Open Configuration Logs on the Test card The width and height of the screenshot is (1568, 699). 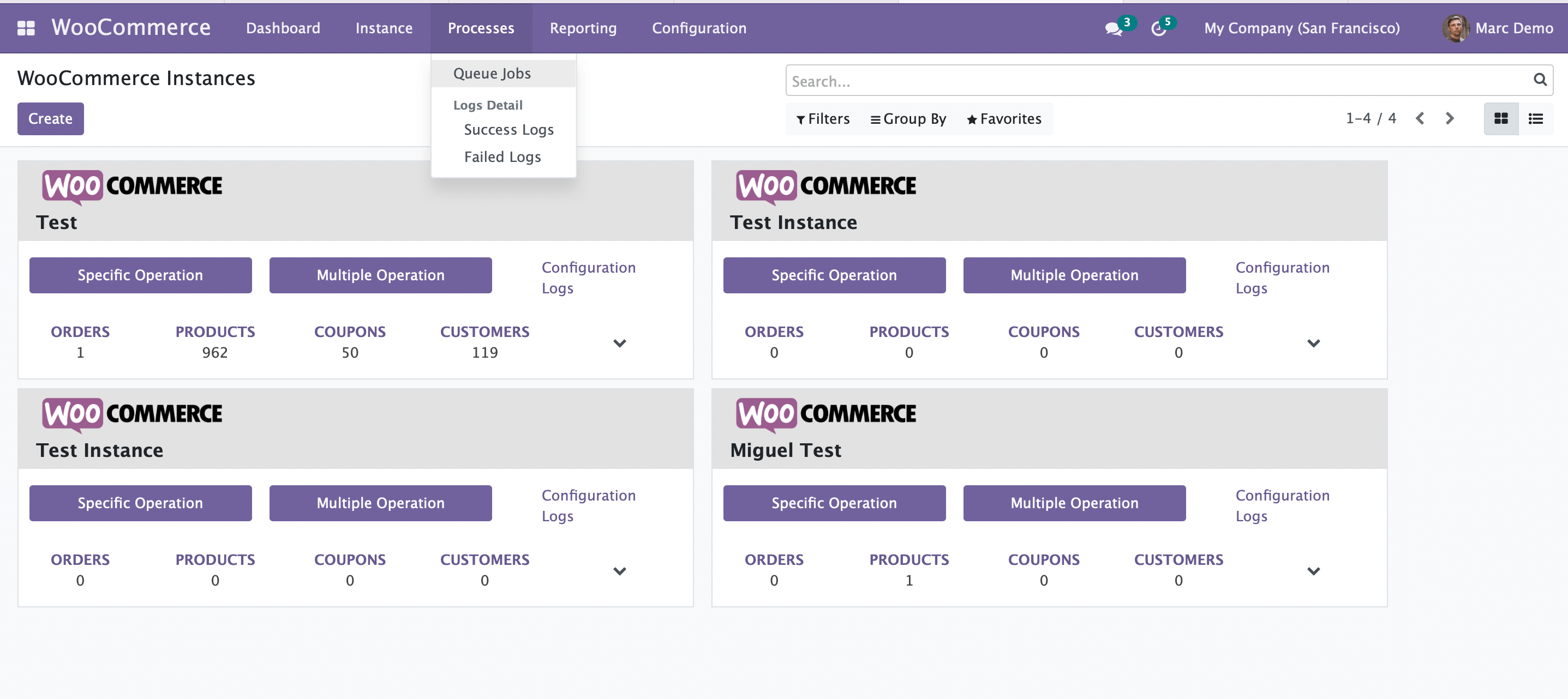(x=588, y=278)
